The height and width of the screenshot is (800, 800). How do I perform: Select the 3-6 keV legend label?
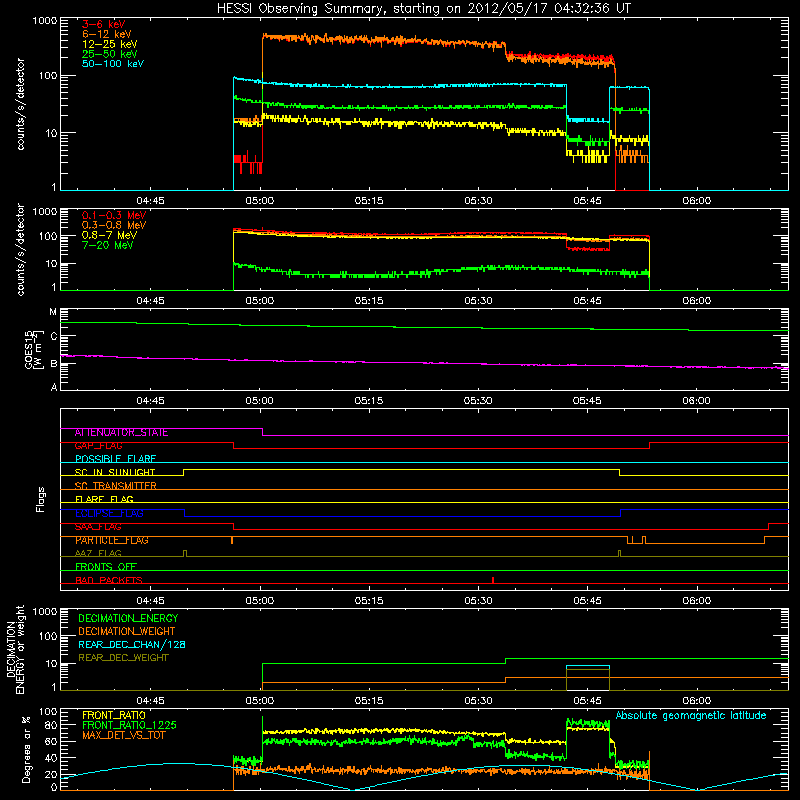click(x=104, y=24)
